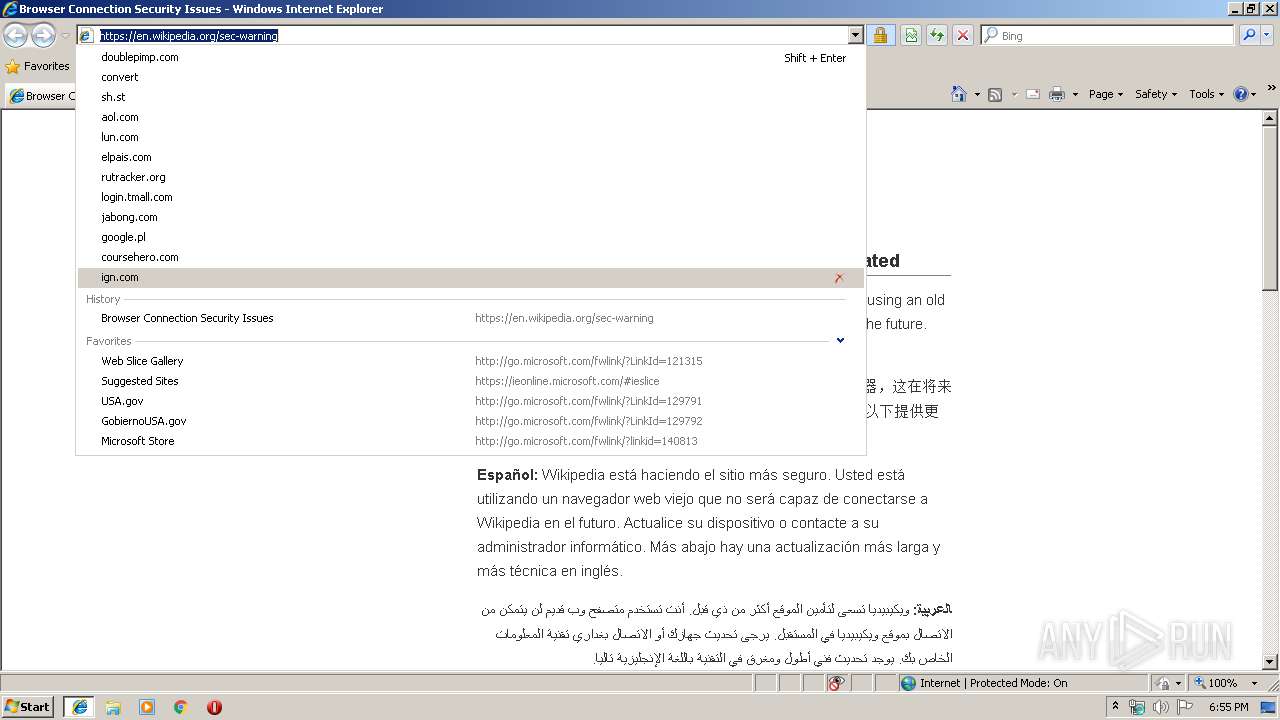Click the Action Center flag tray icon

pos(1185,707)
